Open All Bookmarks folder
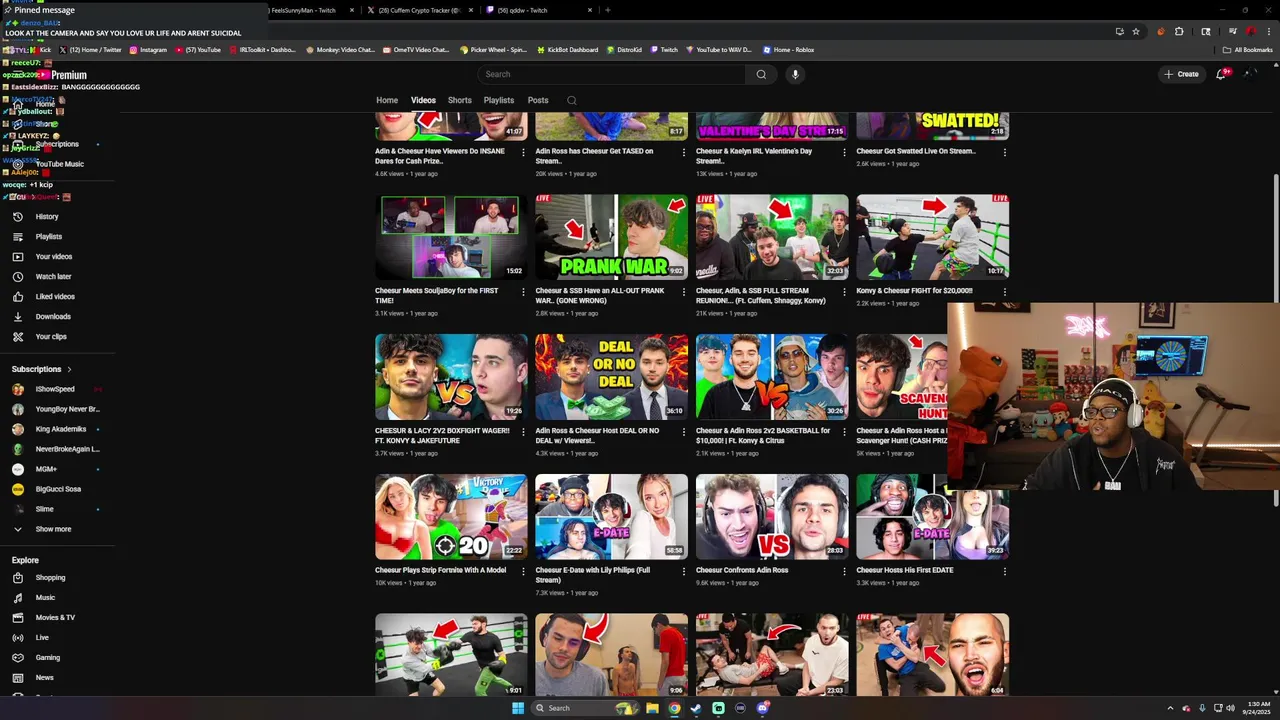 pyautogui.click(x=1247, y=49)
